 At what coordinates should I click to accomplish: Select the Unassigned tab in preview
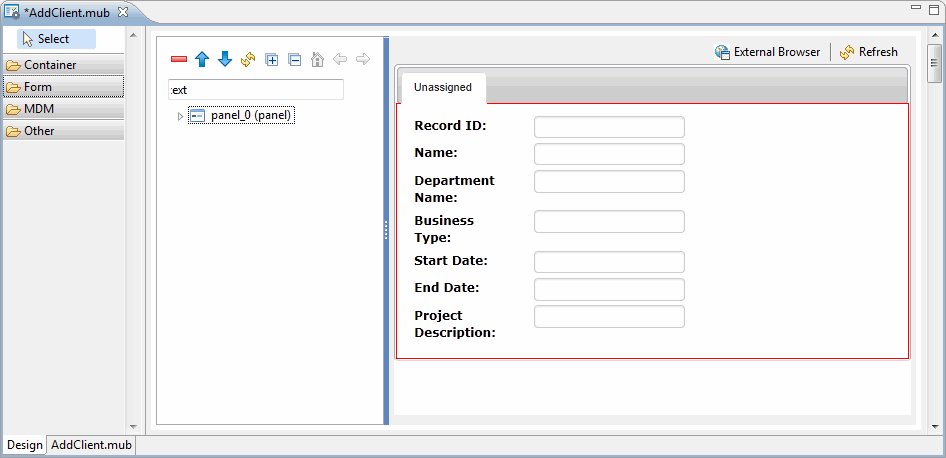pyautogui.click(x=443, y=87)
